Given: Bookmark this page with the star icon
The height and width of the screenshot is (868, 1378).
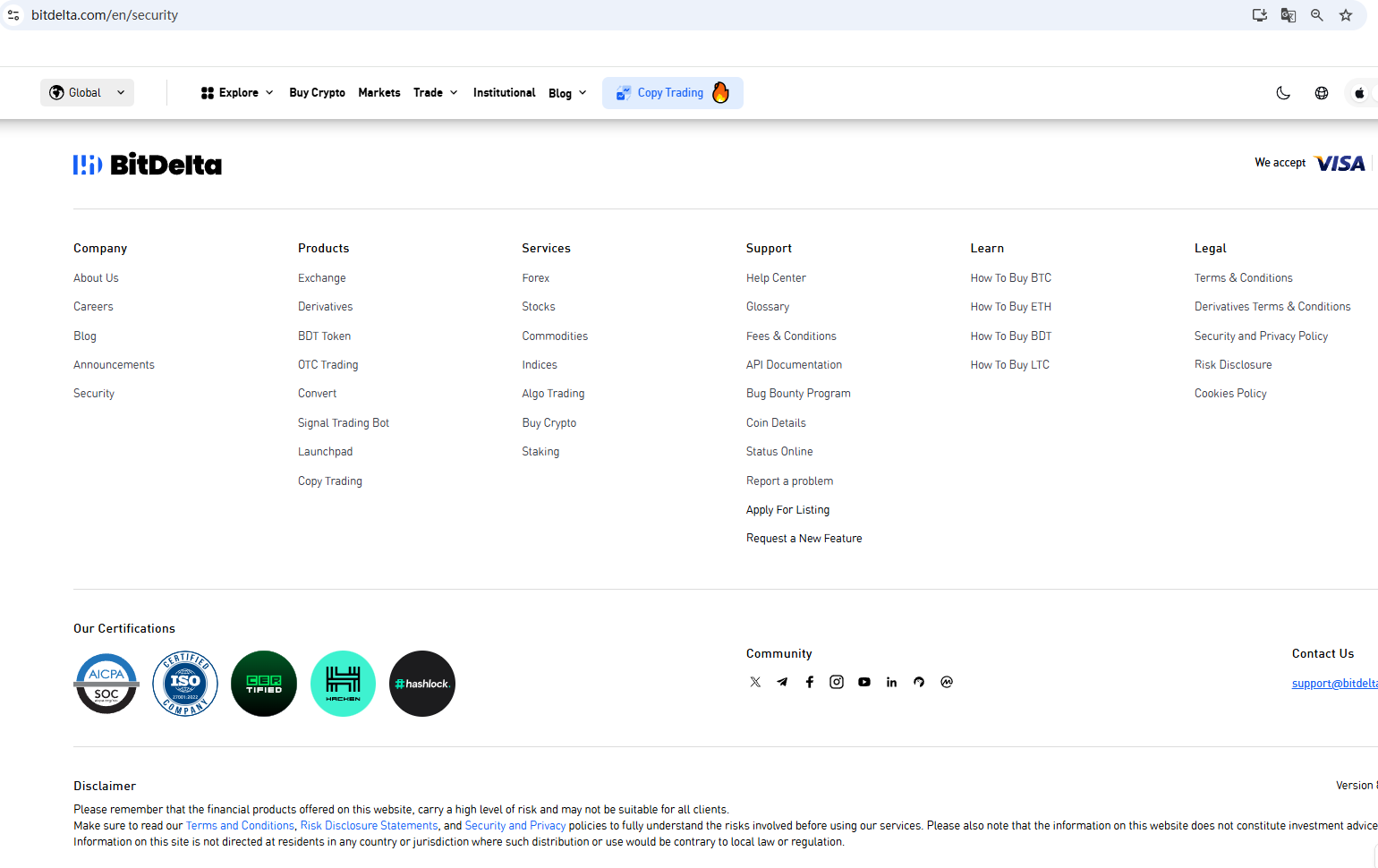Looking at the screenshot, I should [x=1346, y=15].
